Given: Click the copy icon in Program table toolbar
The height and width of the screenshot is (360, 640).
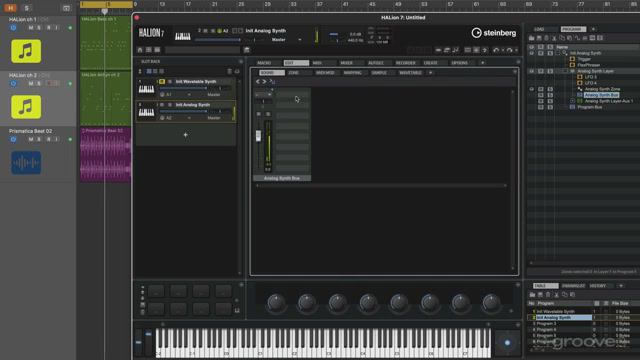Looking at the screenshot, I should [564, 295].
